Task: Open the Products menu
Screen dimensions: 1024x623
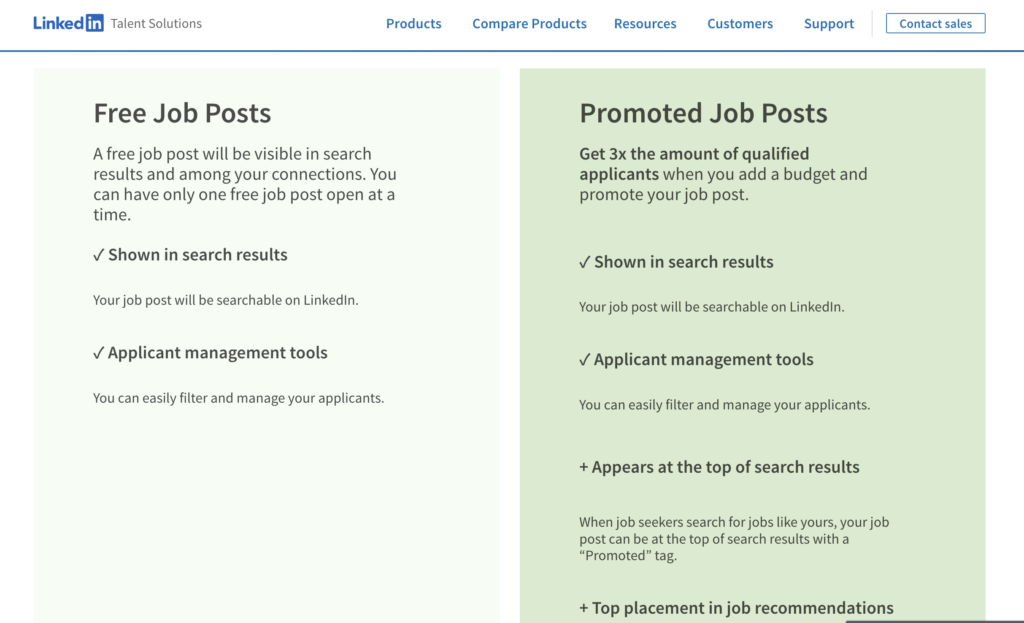Action: 413,23
